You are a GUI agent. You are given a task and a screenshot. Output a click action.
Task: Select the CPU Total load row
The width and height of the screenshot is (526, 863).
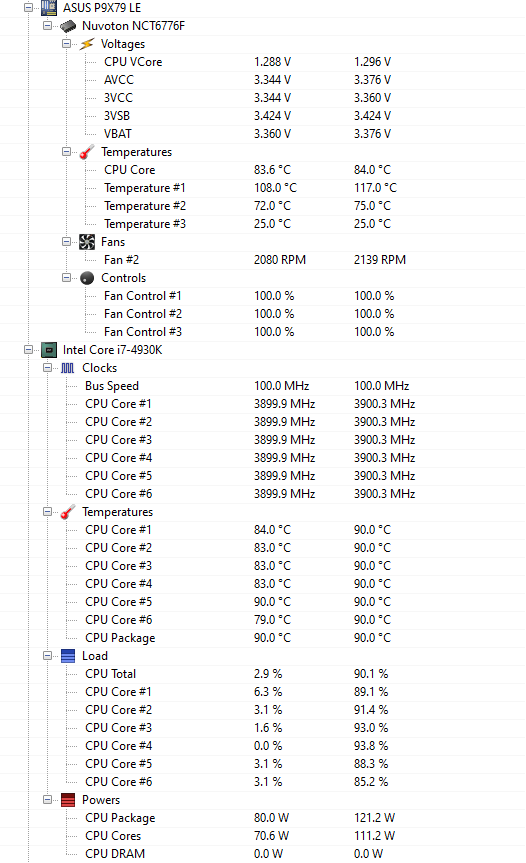[263, 674]
